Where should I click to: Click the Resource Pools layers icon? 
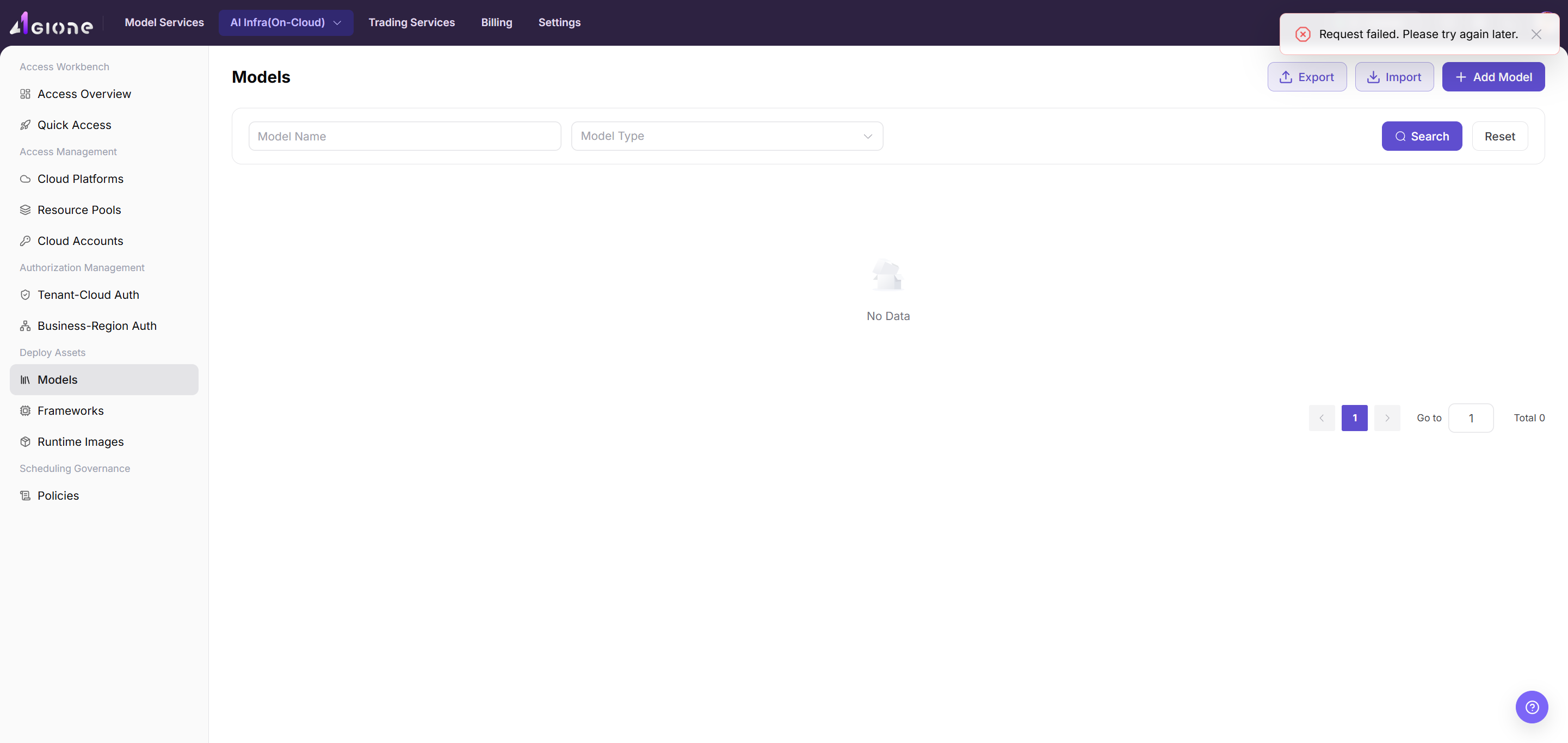(x=25, y=210)
